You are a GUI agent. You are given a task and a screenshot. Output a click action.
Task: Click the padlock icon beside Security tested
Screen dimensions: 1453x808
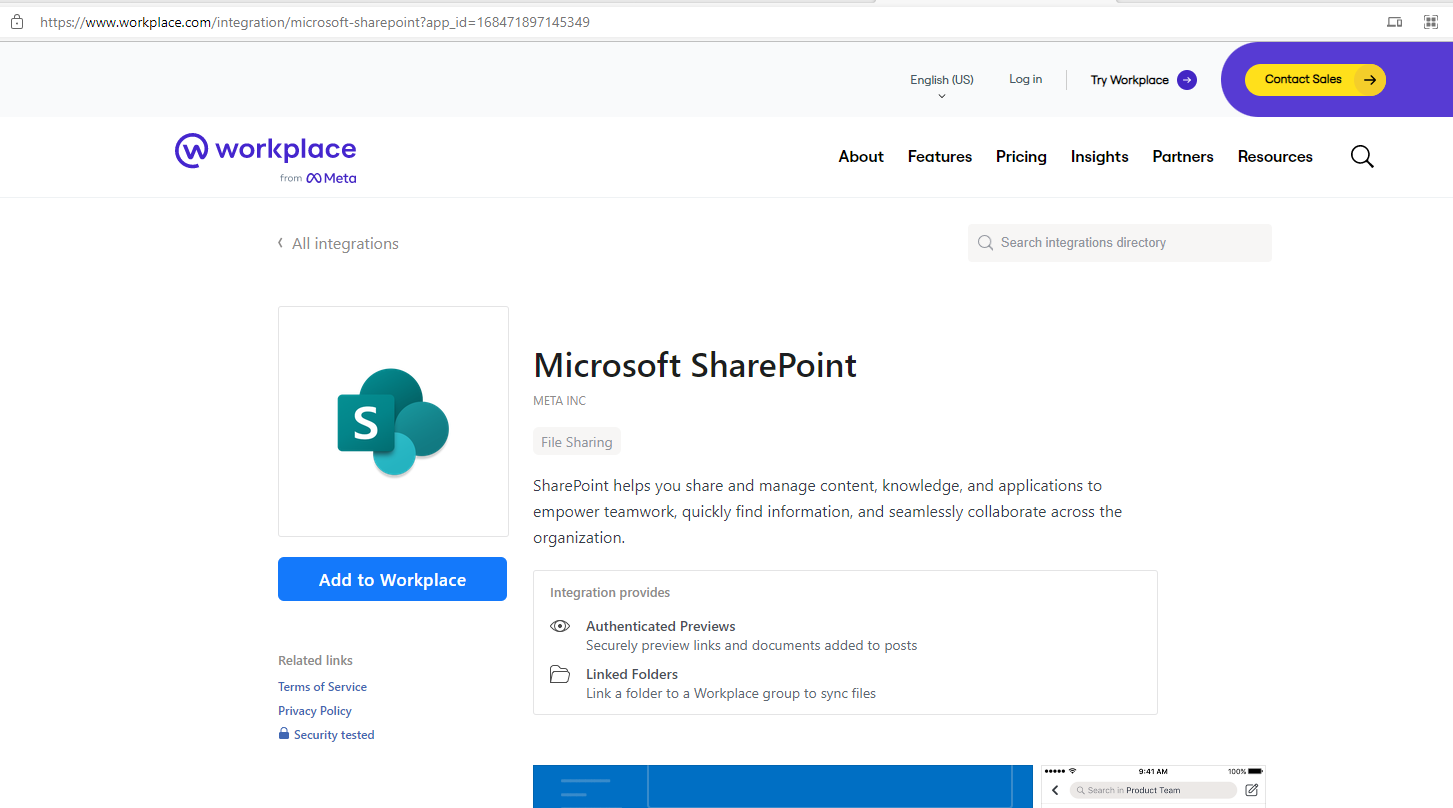[284, 734]
